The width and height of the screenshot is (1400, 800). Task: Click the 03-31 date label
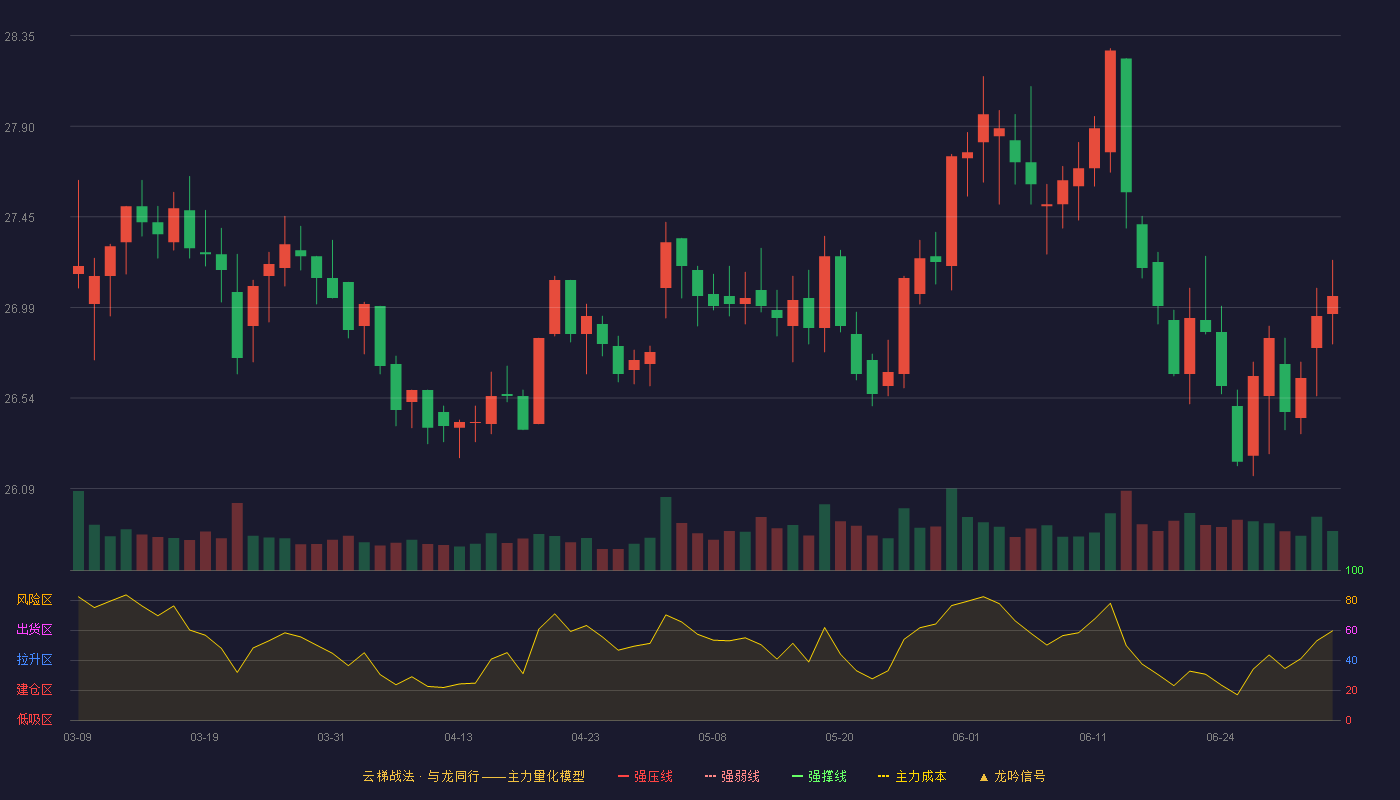click(331, 737)
